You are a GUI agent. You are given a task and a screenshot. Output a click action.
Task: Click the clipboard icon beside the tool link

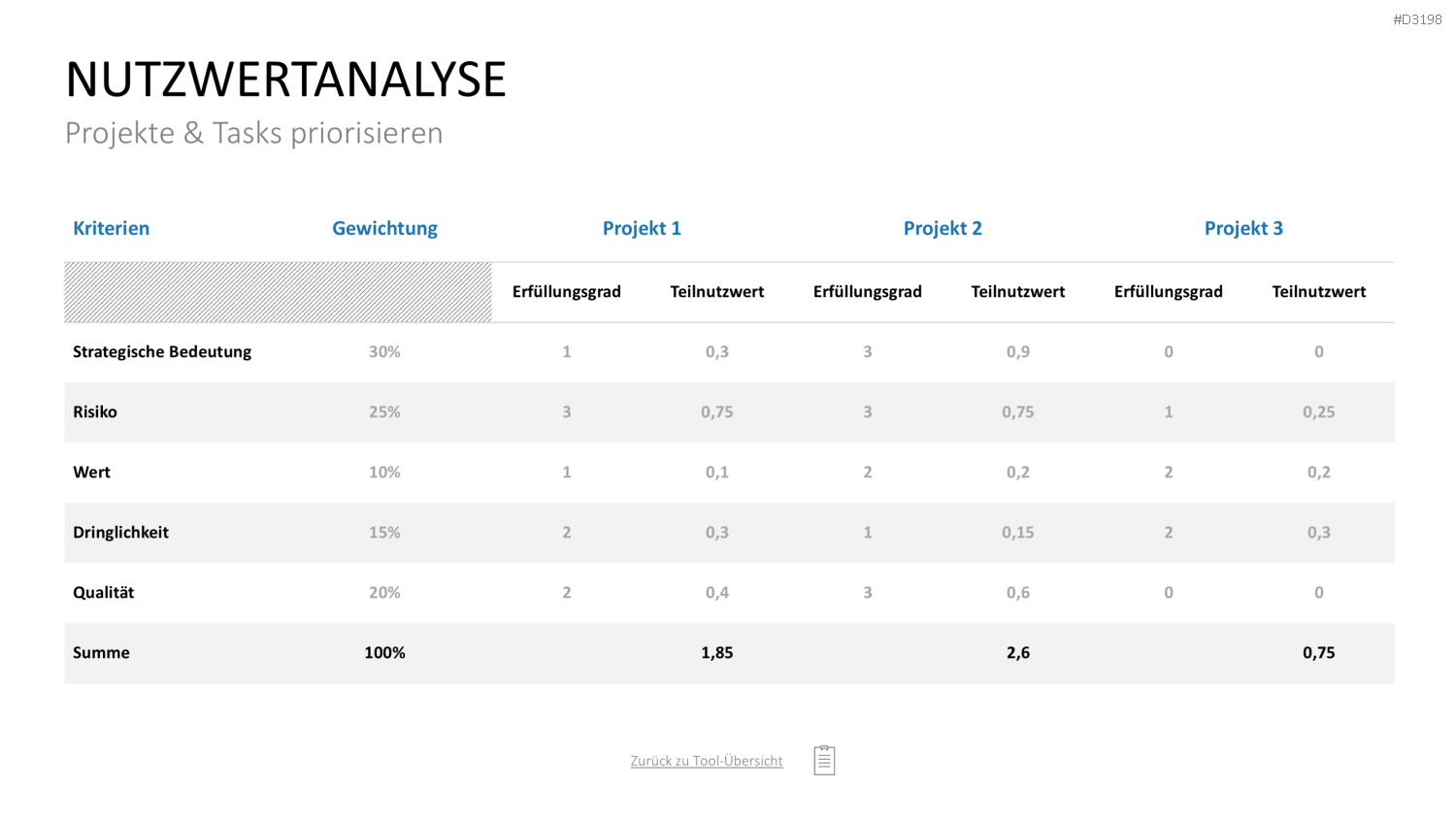pos(824,760)
